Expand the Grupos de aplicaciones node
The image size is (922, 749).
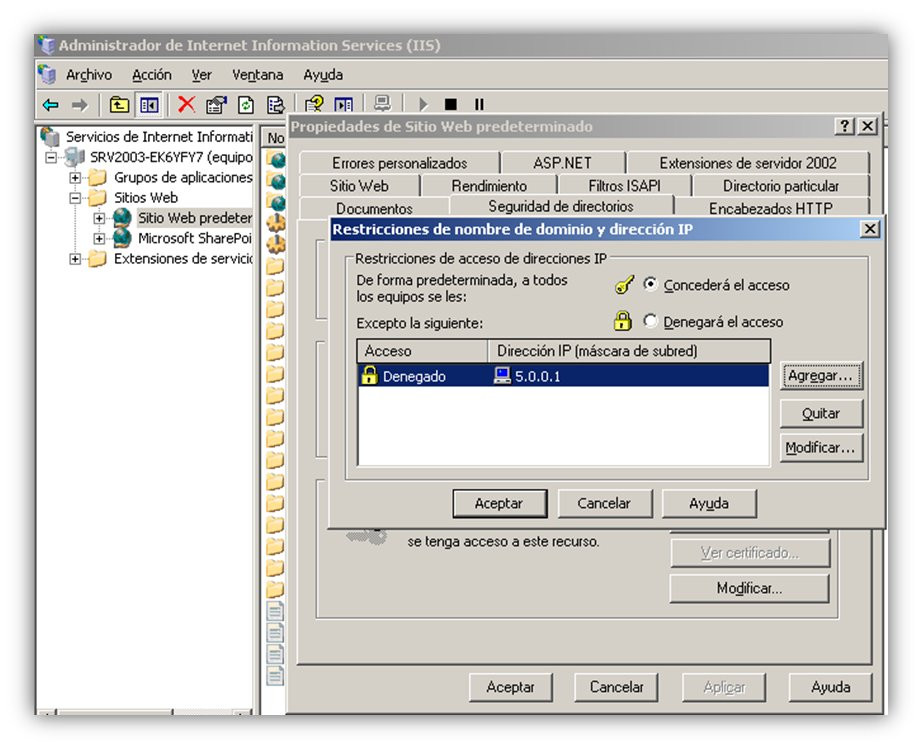(75, 177)
